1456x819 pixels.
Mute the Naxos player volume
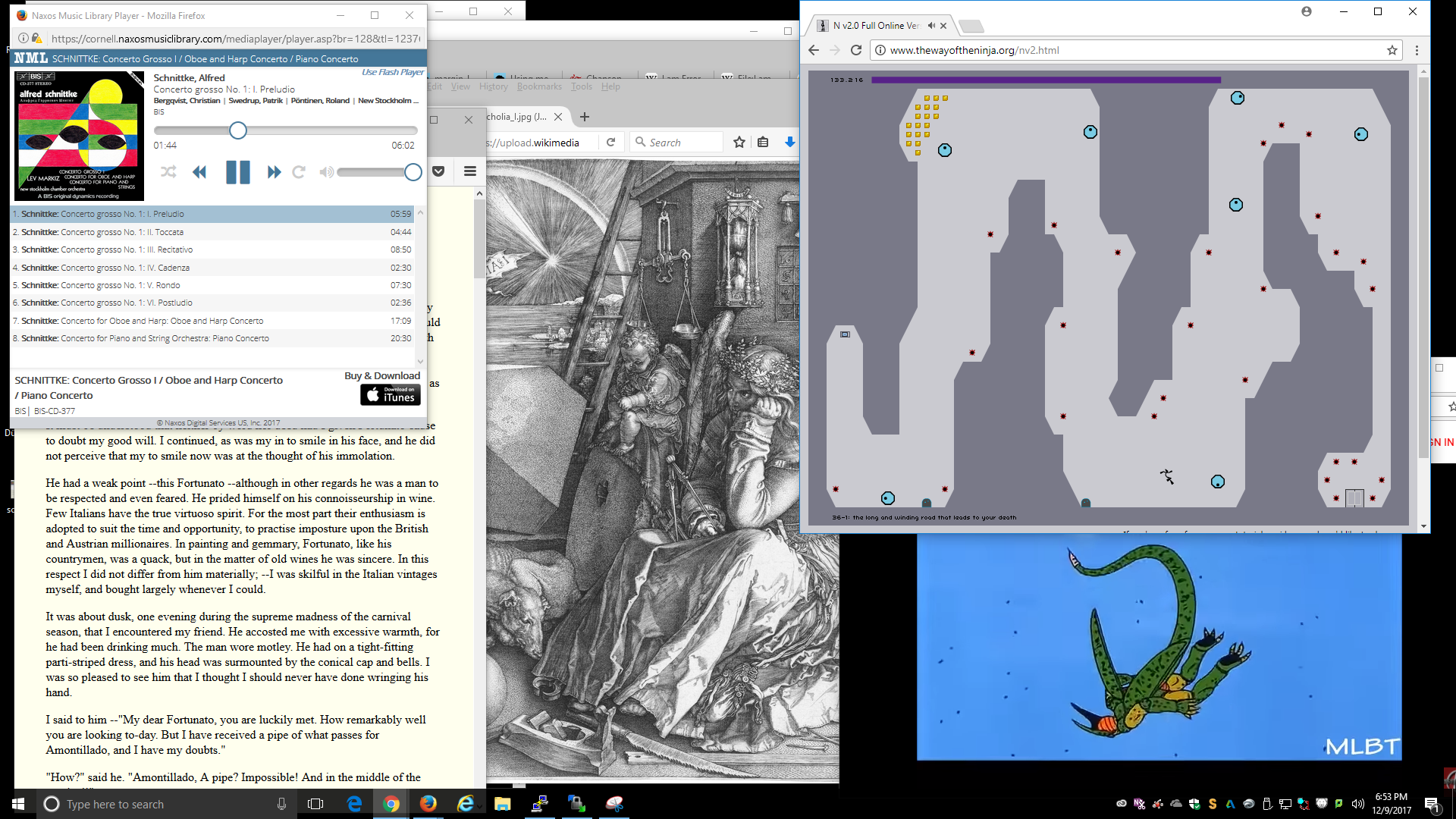[x=326, y=172]
